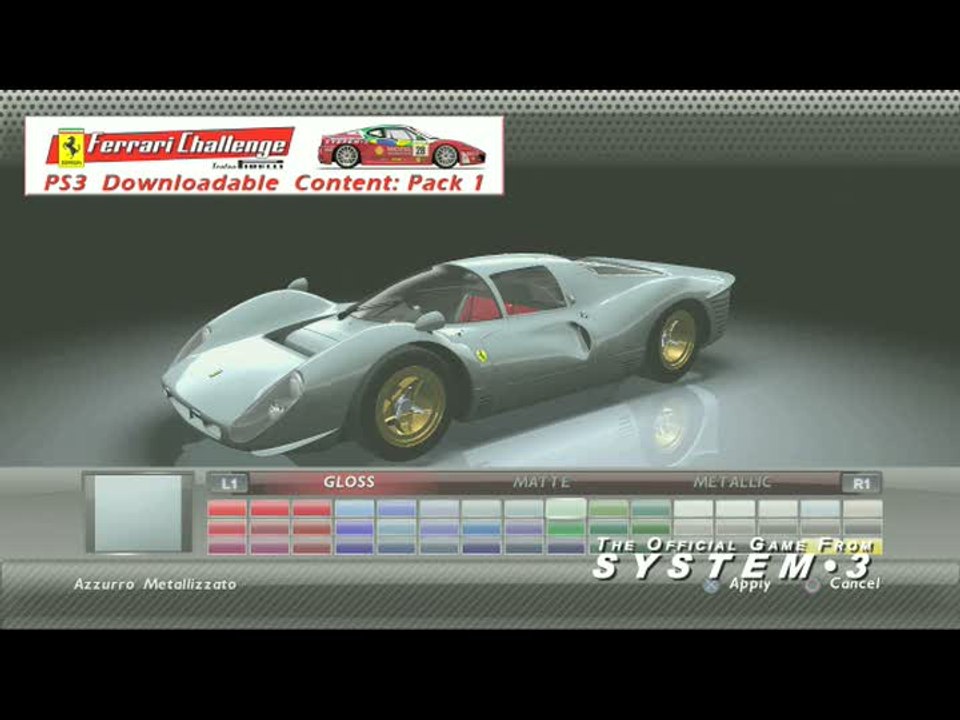Click the Ferrari Challenge logo in the banner

pos(170,148)
